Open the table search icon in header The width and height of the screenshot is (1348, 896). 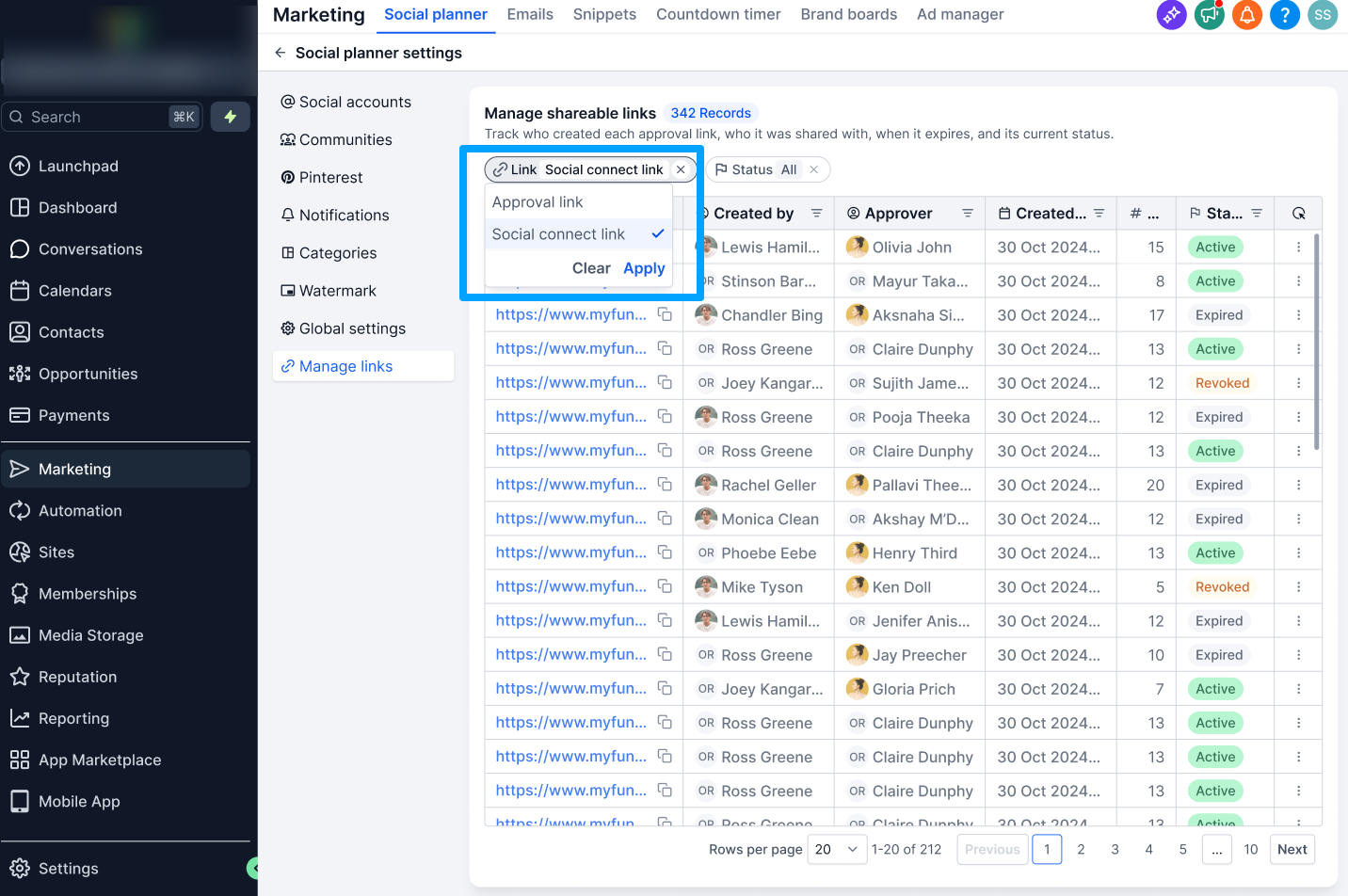point(1298,214)
